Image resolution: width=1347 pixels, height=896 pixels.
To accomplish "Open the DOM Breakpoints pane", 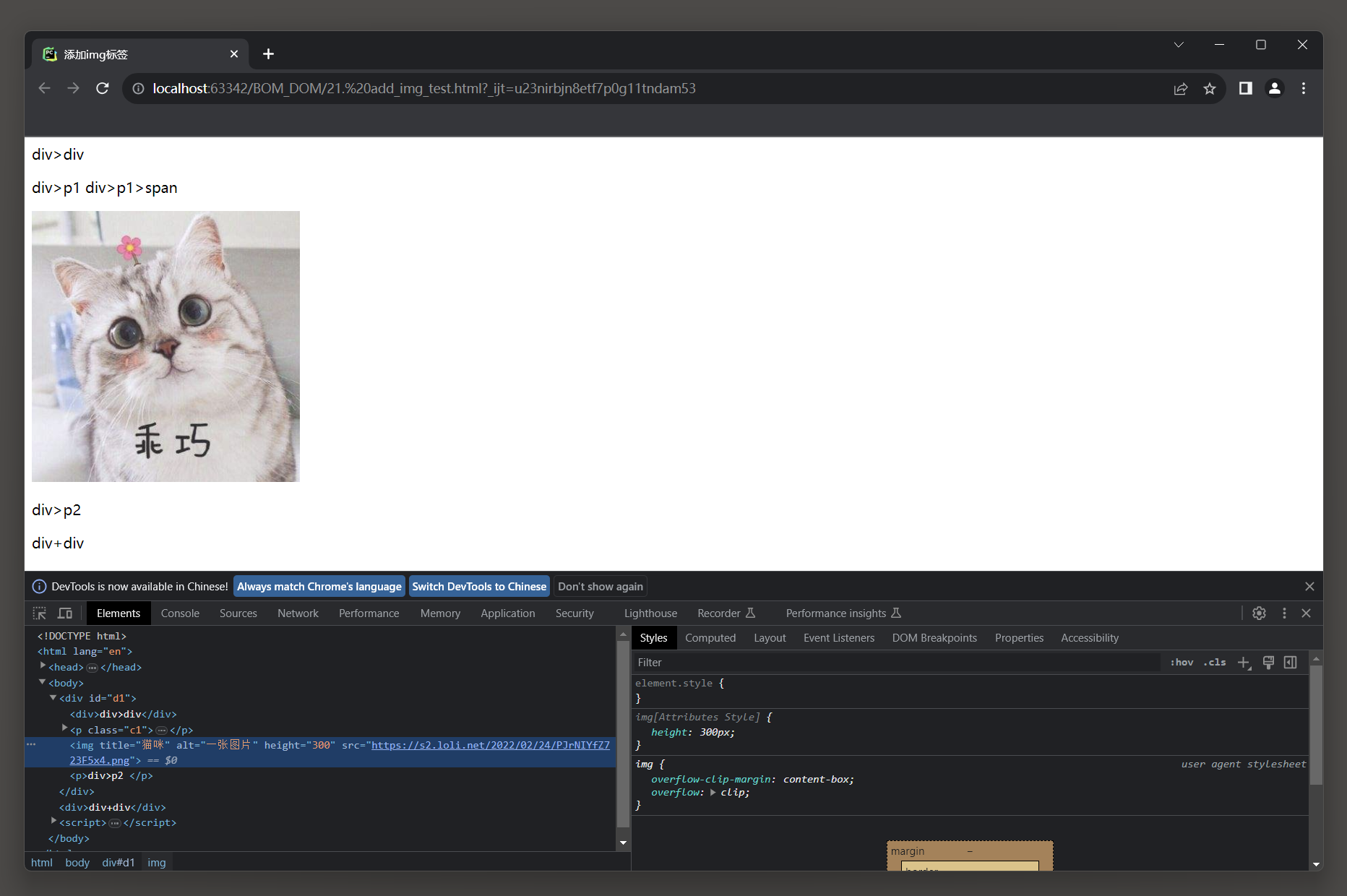I will click(x=934, y=638).
